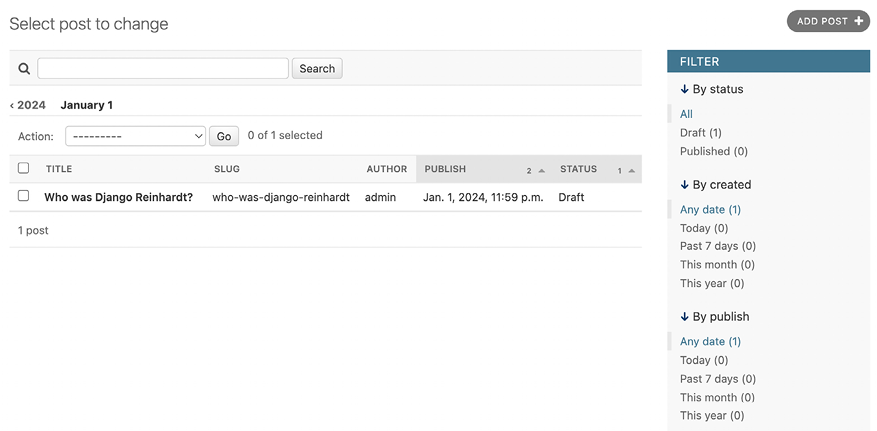Image resolution: width=877 pixels, height=431 pixels.
Task: Go back to 2024 date hierarchy
Action: pos(28,105)
